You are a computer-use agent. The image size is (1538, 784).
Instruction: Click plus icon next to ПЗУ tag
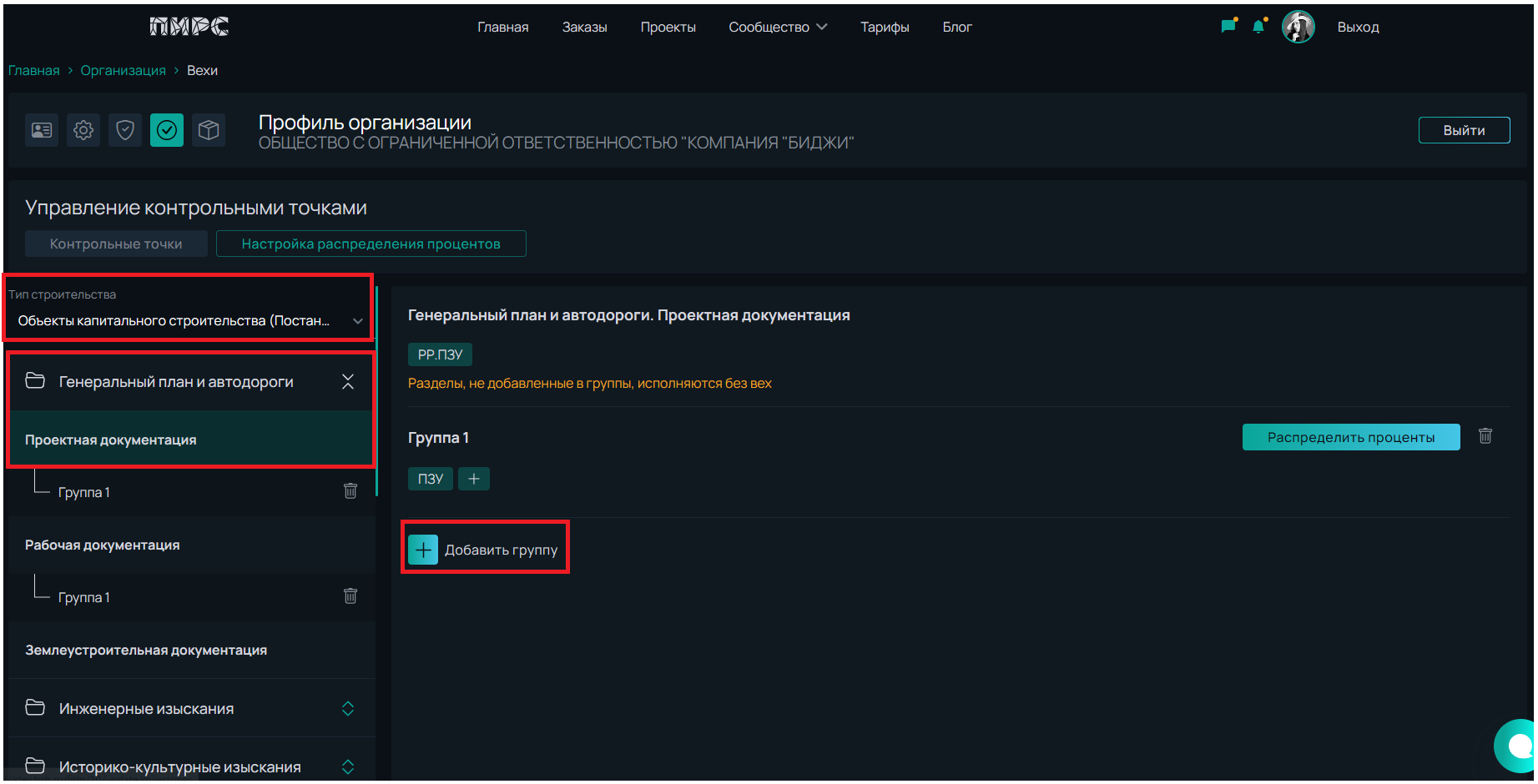click(x=474, y=479)
